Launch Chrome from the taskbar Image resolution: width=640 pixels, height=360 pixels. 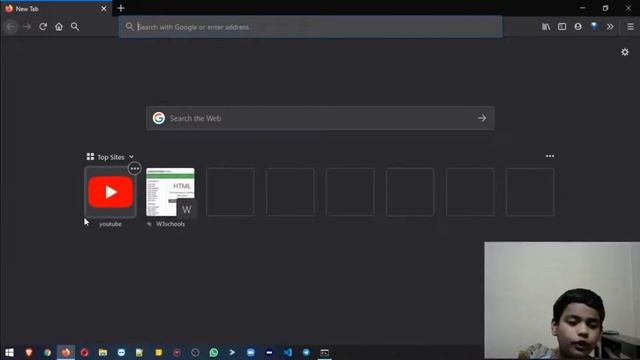click(x=47, y=353)
